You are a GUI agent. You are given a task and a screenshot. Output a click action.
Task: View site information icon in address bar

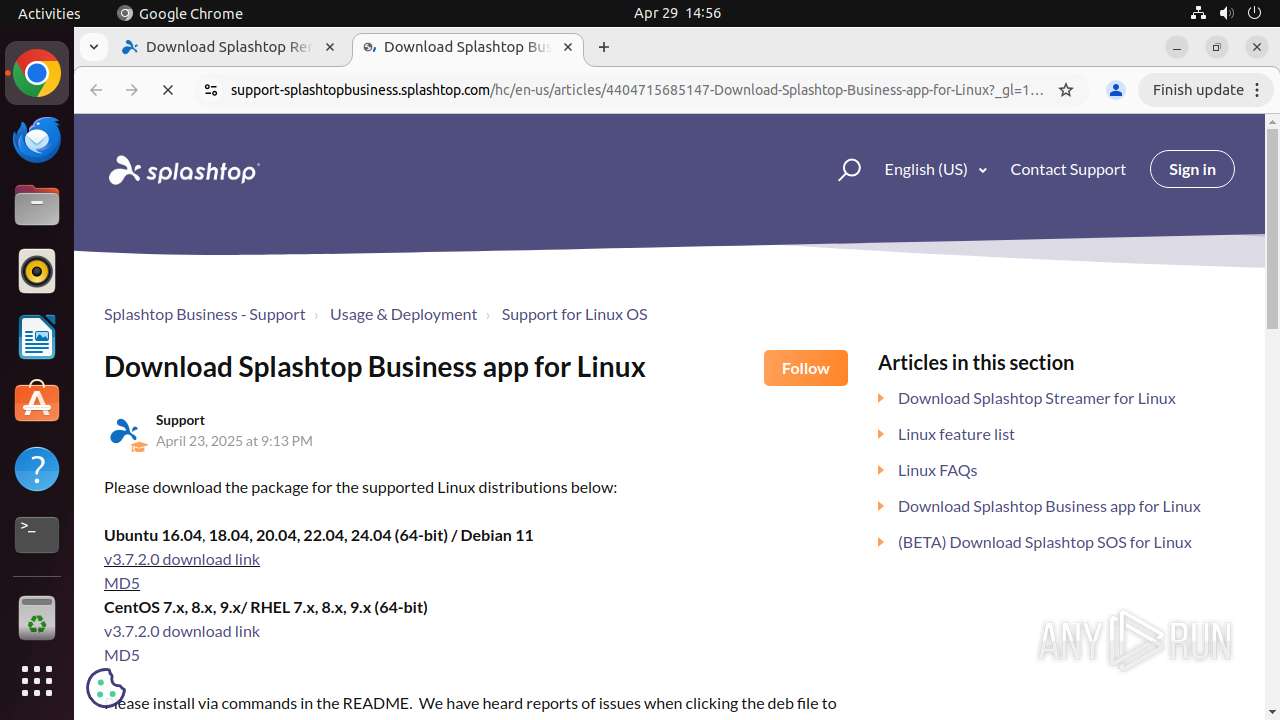click(x=210, y=90)
